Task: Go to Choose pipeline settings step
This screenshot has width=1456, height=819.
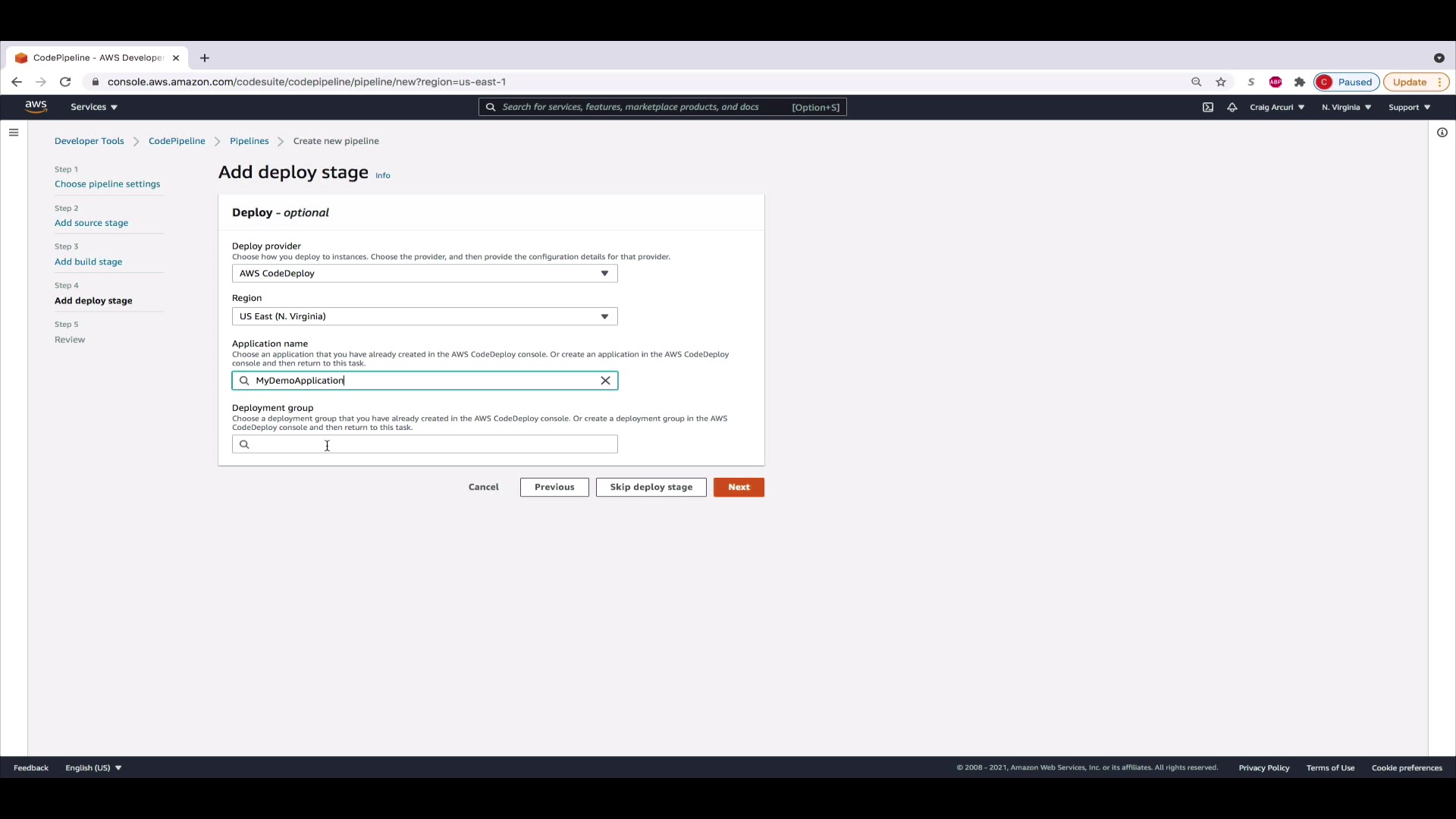Action: point(107,184)
